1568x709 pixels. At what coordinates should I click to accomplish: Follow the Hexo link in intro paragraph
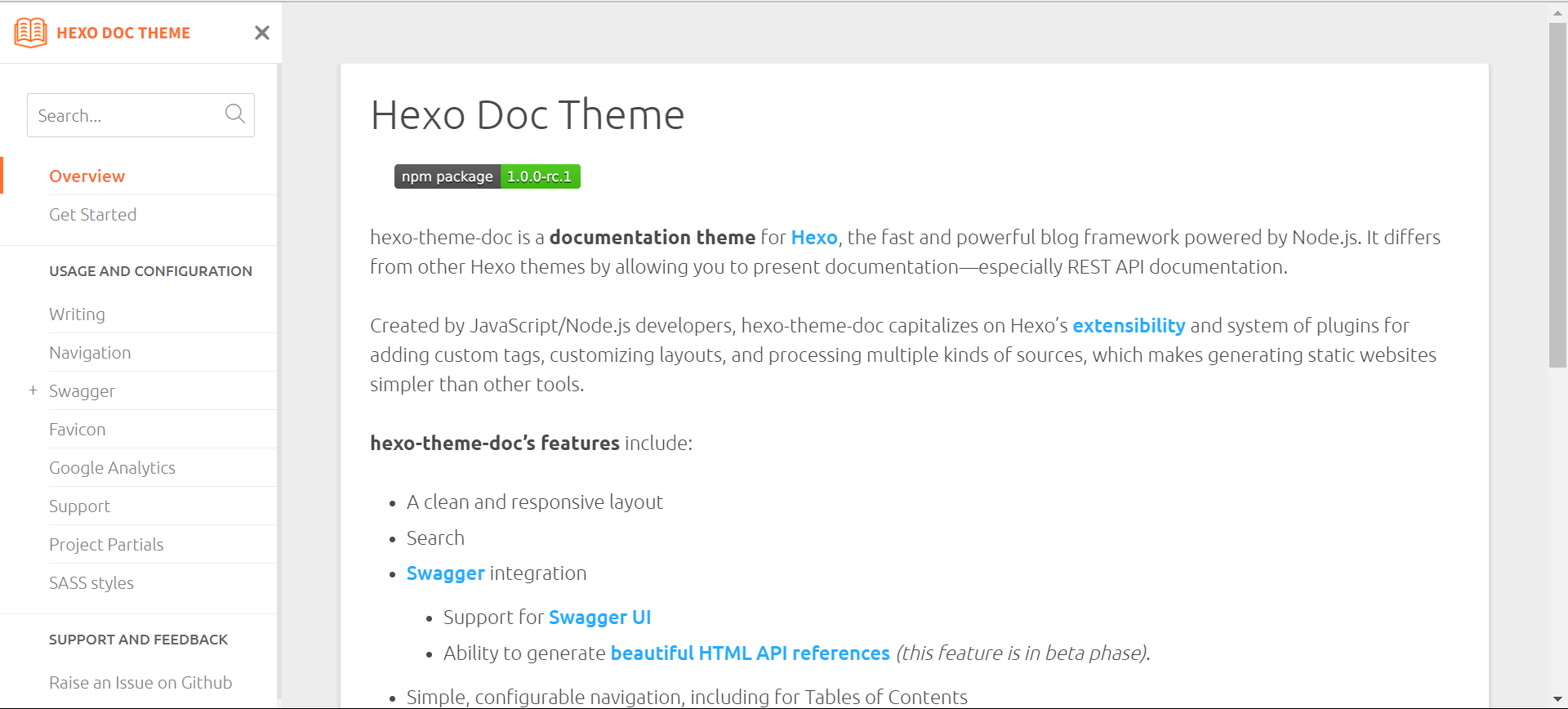click(x=813, y=238)
